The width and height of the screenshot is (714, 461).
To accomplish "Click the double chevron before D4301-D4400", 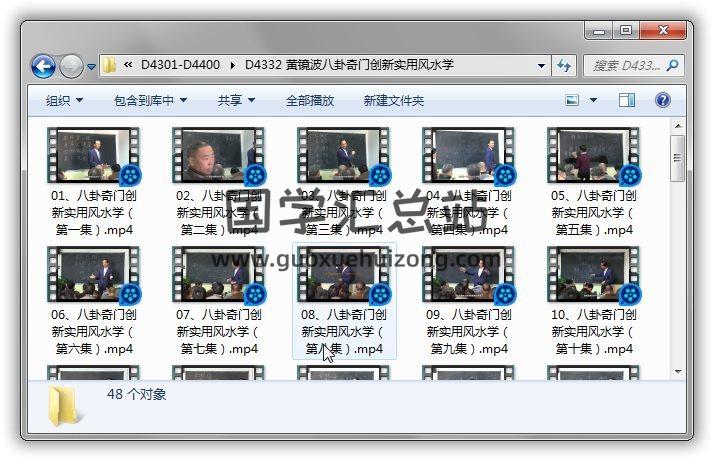I will 128,65.
